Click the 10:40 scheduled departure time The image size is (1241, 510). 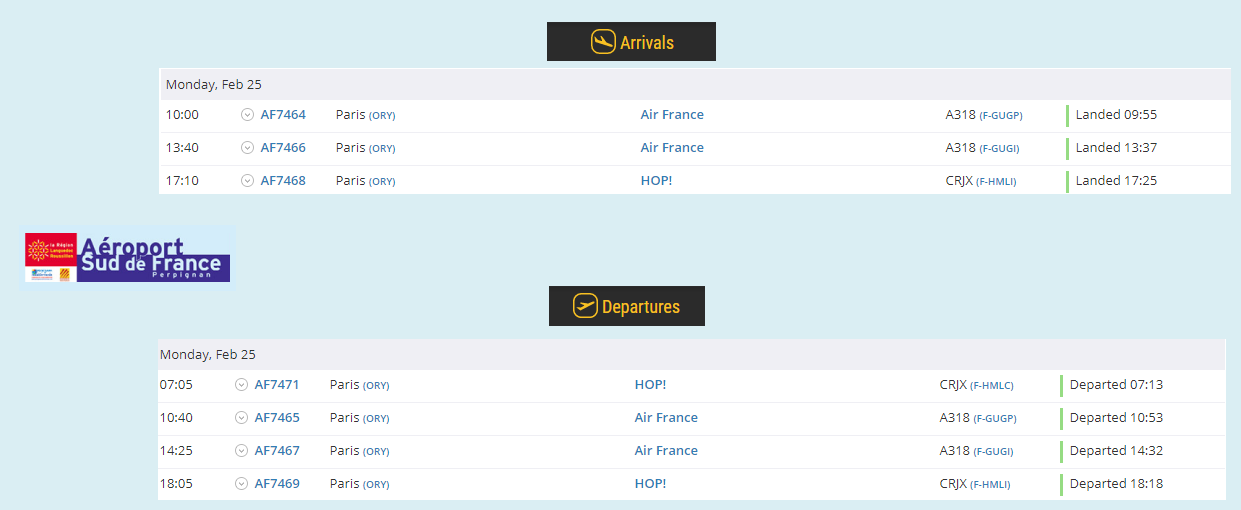[176, 418]
